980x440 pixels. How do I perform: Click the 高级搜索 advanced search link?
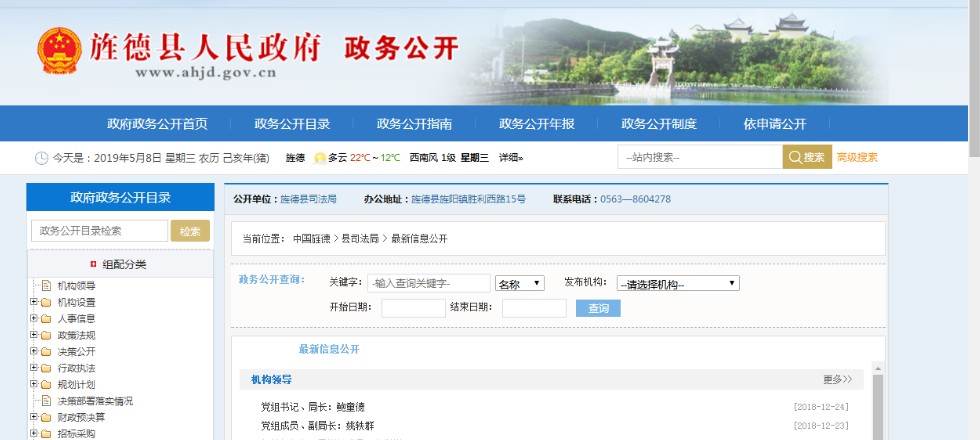857,157
